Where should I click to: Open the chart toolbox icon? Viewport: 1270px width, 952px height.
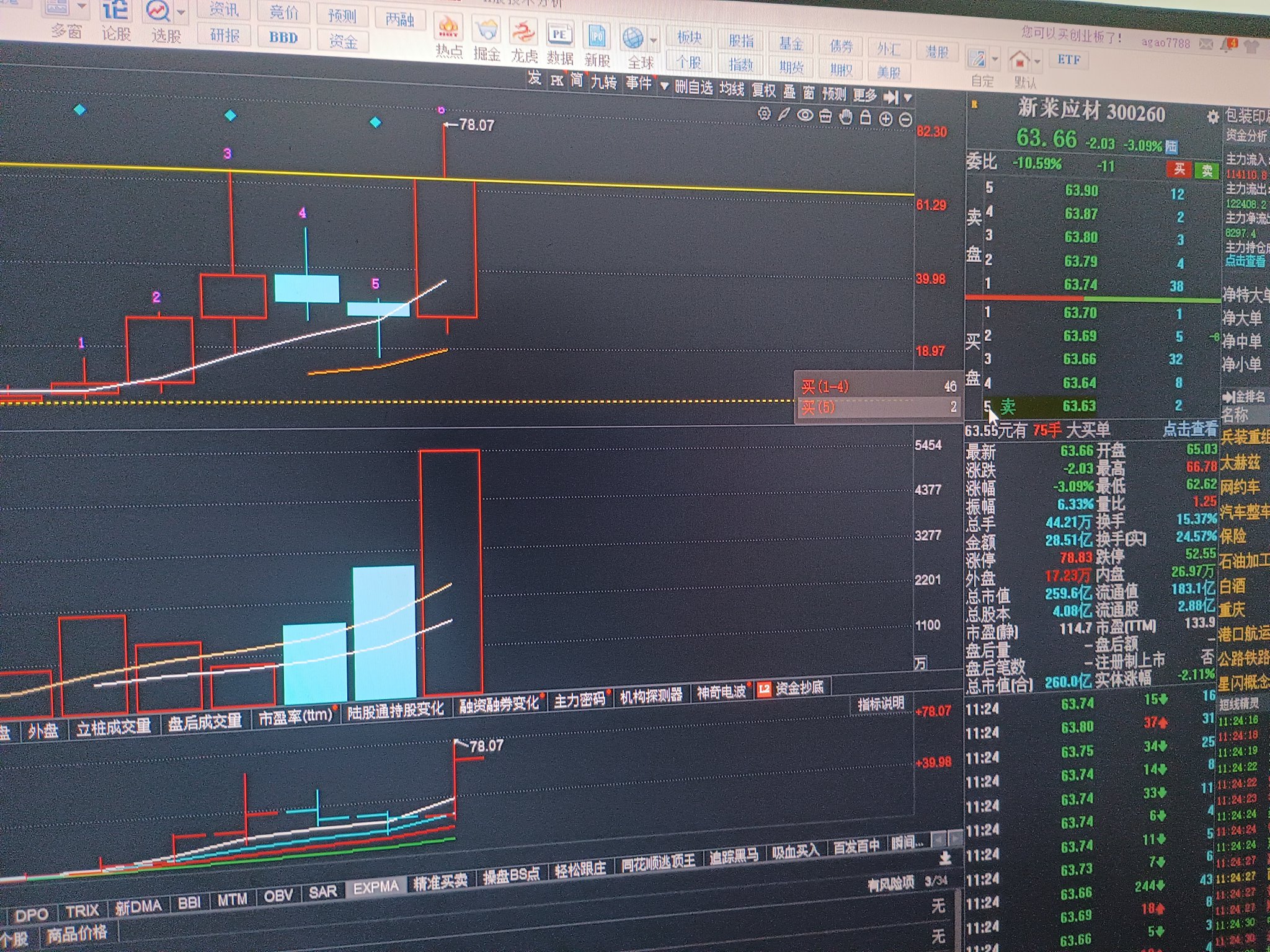(825, 117)
